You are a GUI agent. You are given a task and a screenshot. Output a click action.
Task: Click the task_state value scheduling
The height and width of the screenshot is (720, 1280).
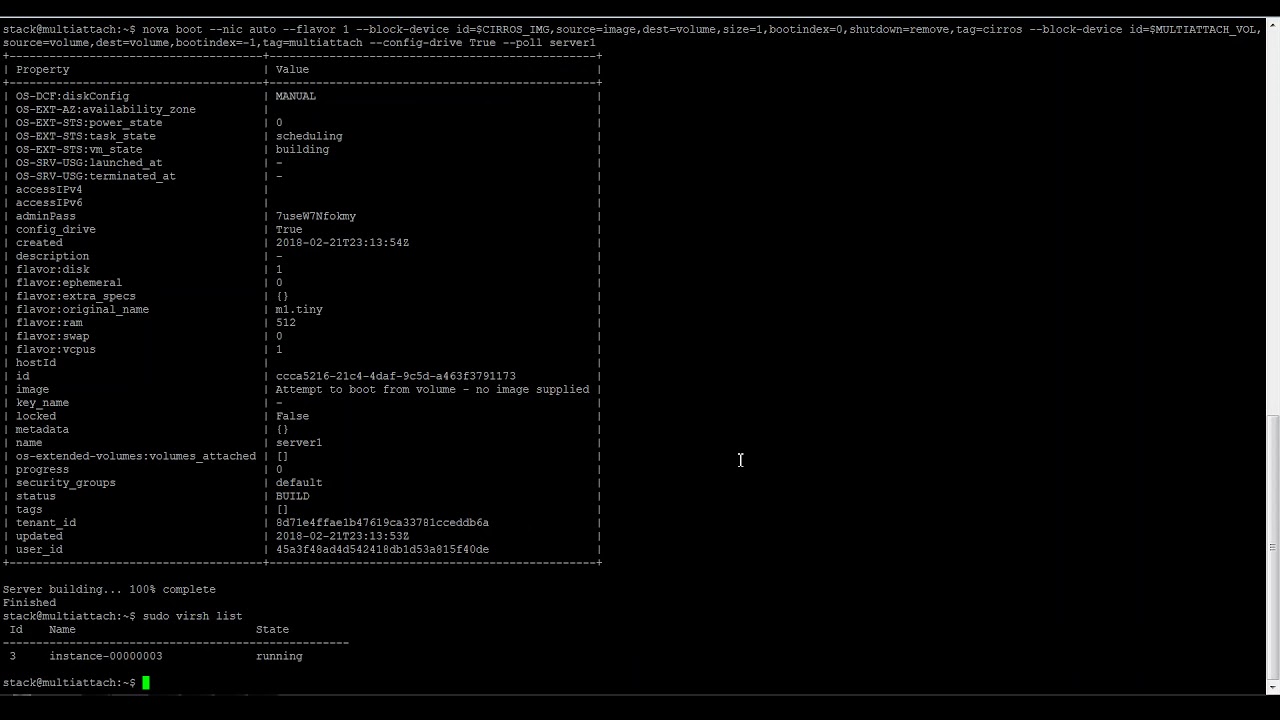point(309,136)
